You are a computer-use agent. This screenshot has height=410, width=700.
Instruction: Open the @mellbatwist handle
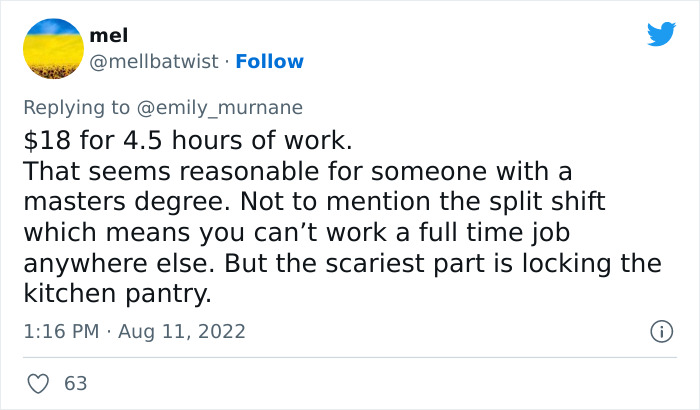click(154, 61)
